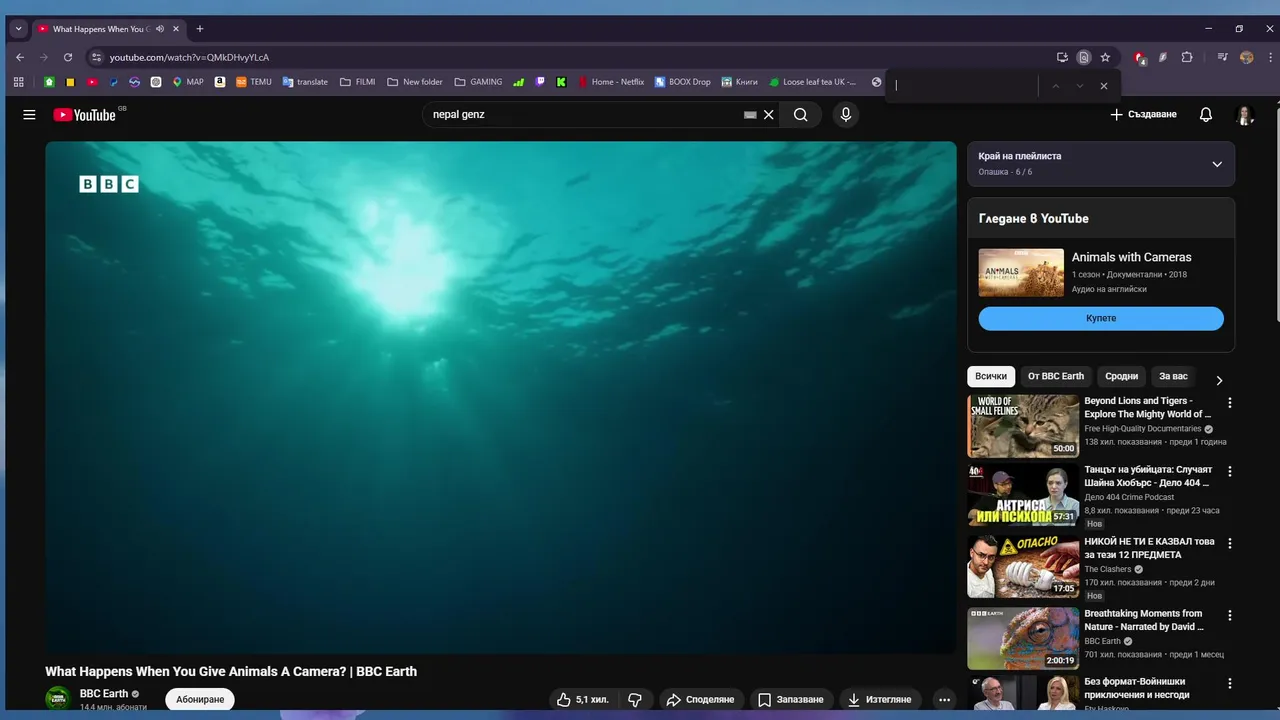Expand the playlist panel chevron
The height and width of the screenshot is (720, 1280).
[1217, 164]
